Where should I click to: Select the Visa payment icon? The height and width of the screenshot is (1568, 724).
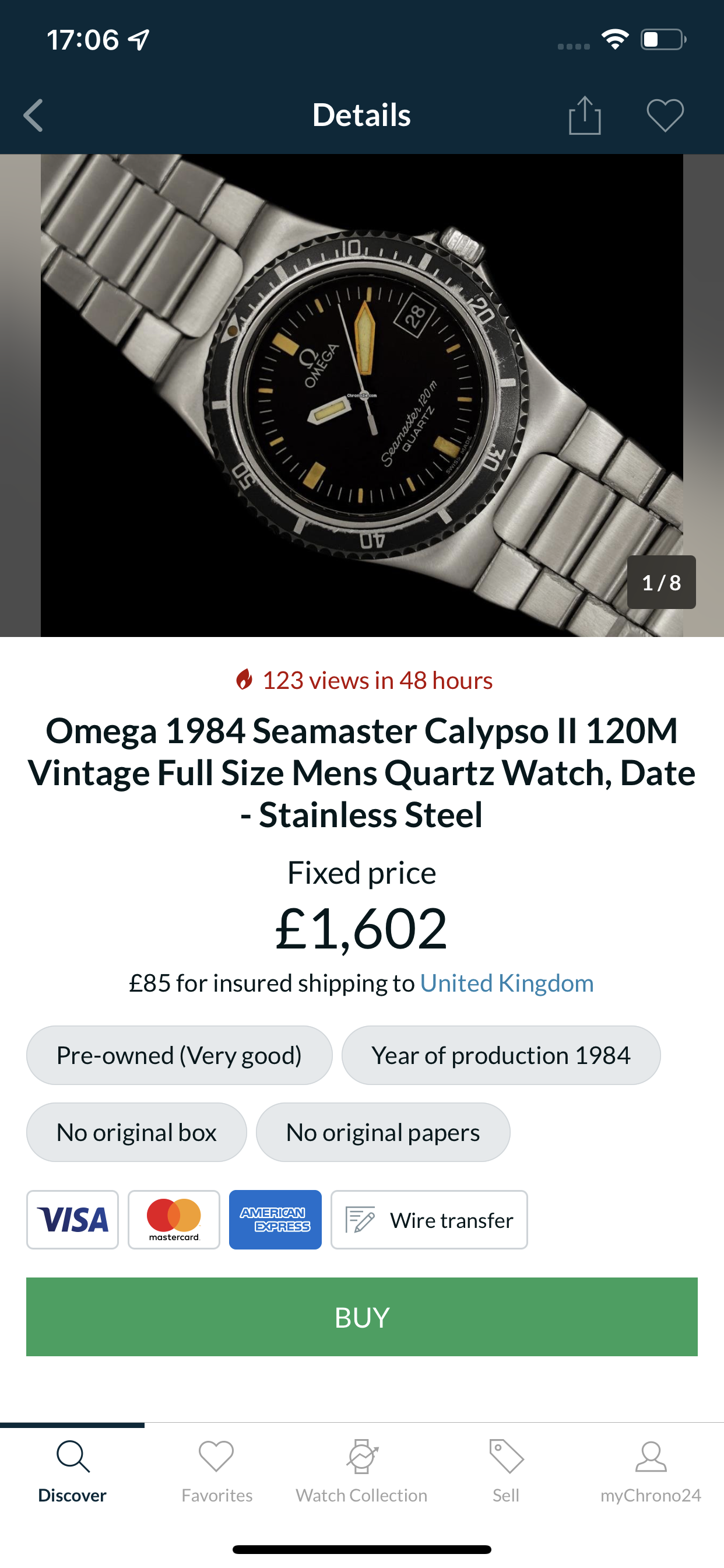pos(72,1219)
